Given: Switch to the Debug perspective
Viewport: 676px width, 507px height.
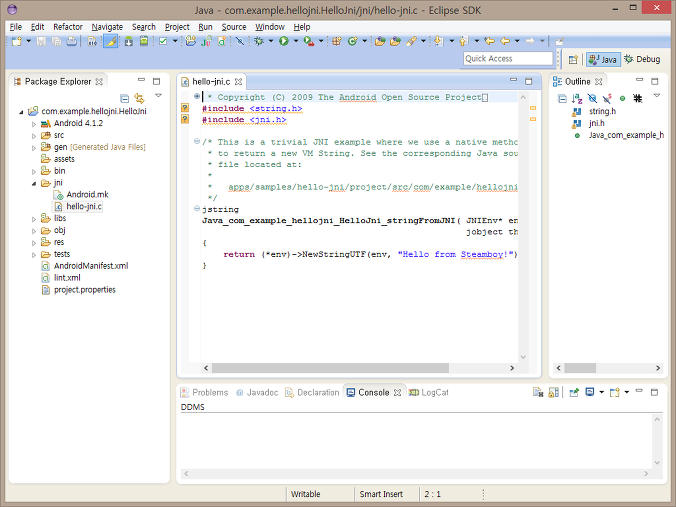Looking at the screenshot, I should pos(642,59).
